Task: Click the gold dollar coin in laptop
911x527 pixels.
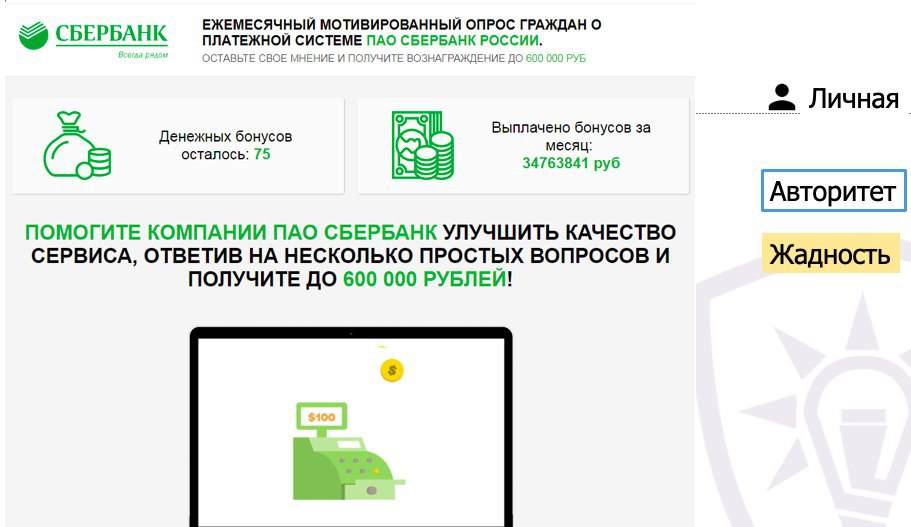Action: pos(392,370)
